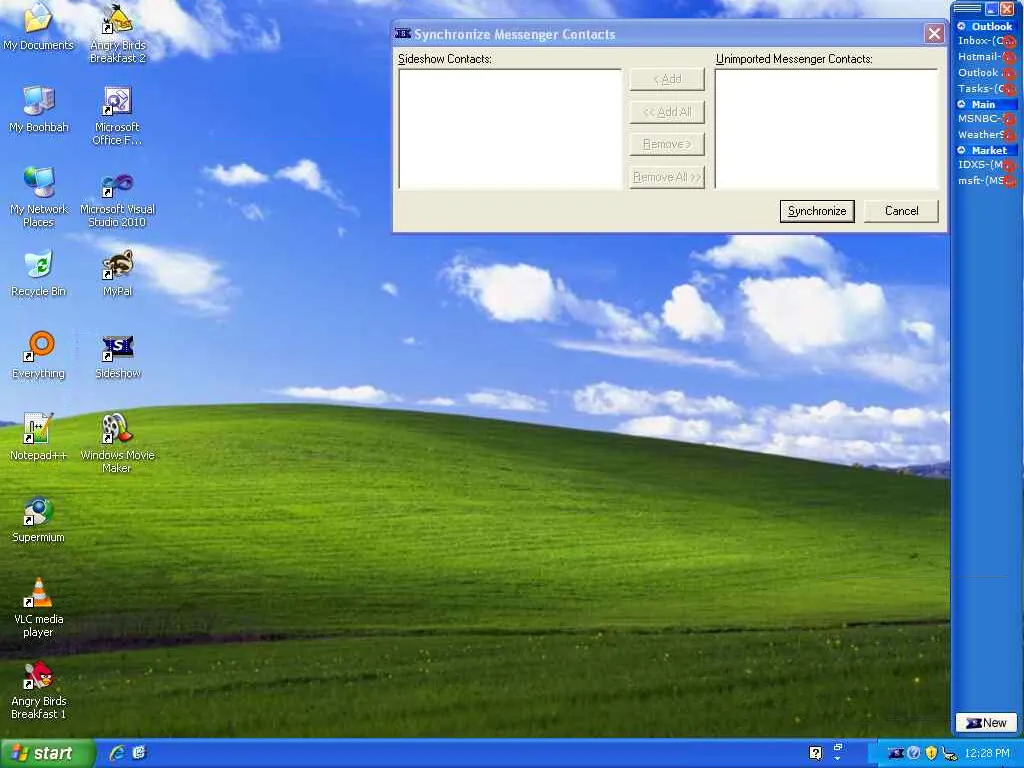Click the Sideshow icon in the system tray
The width and height of the screenshot is (1024, 768).
897,753
